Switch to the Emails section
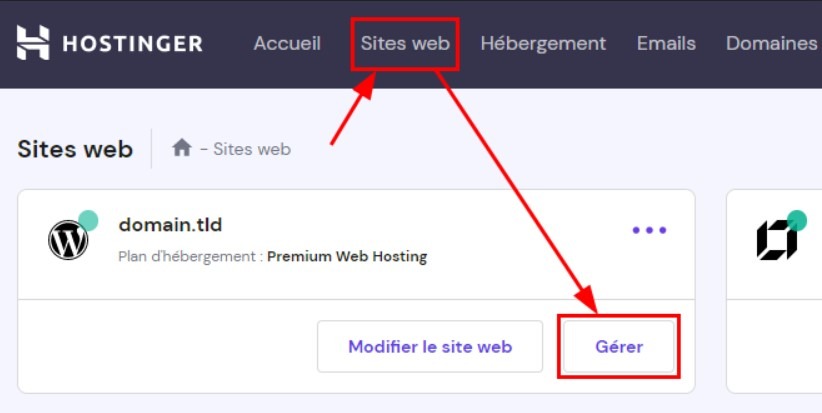The image size is (822, 413). [x=666, y=43]
